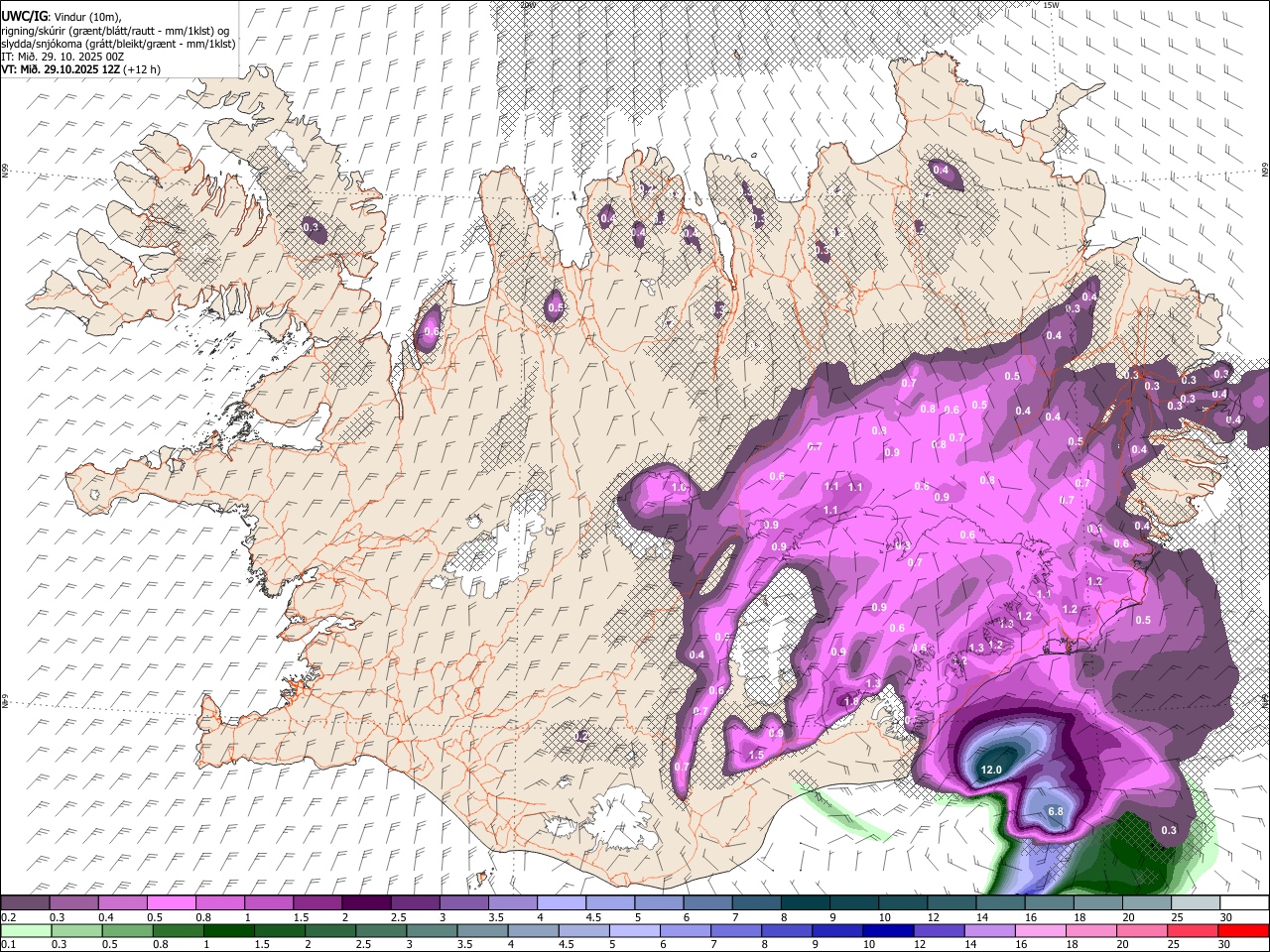Click the bright red swatch at 30 in bottom legend row

point(1242,931)
